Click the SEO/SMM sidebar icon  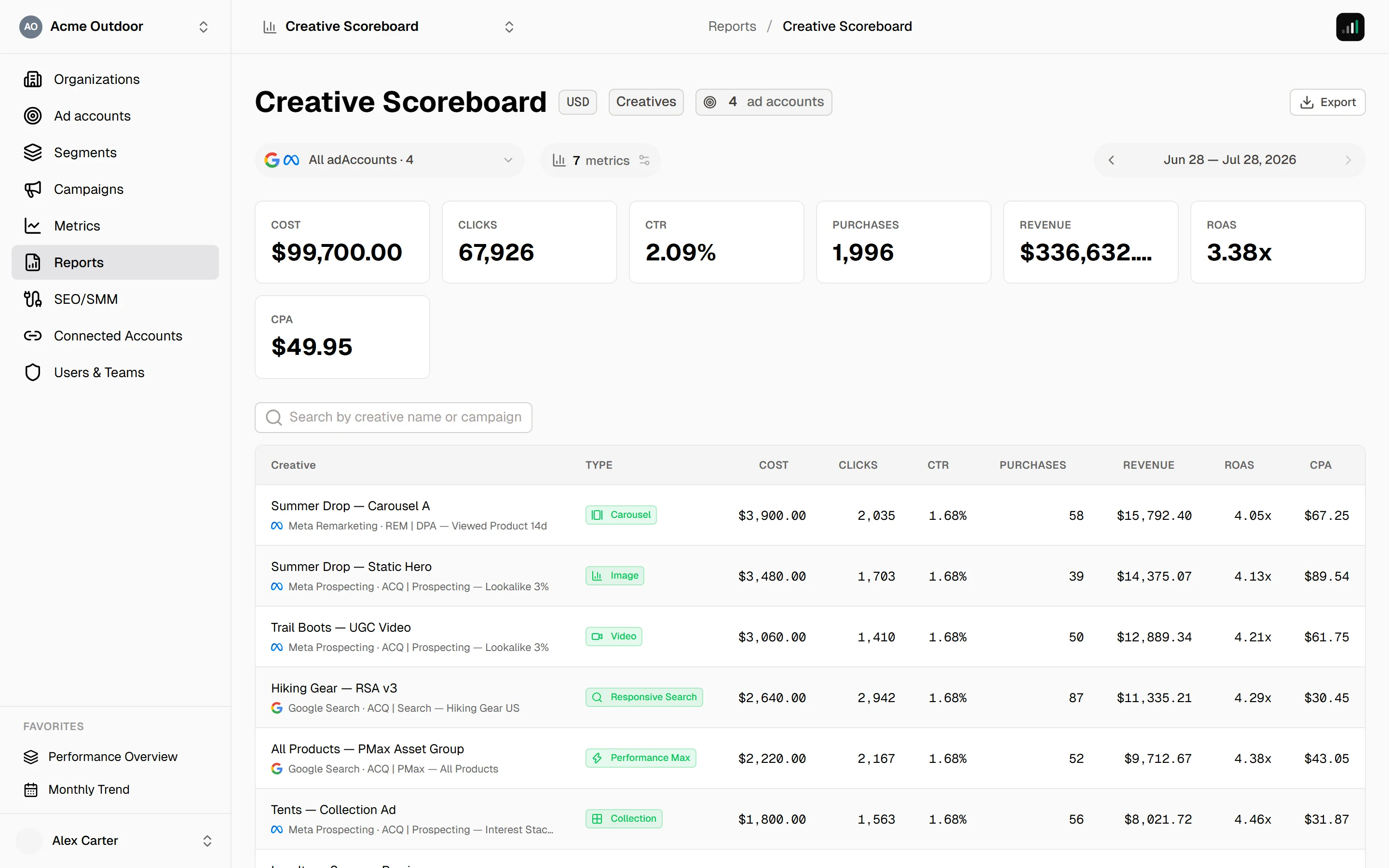(33, 299)
